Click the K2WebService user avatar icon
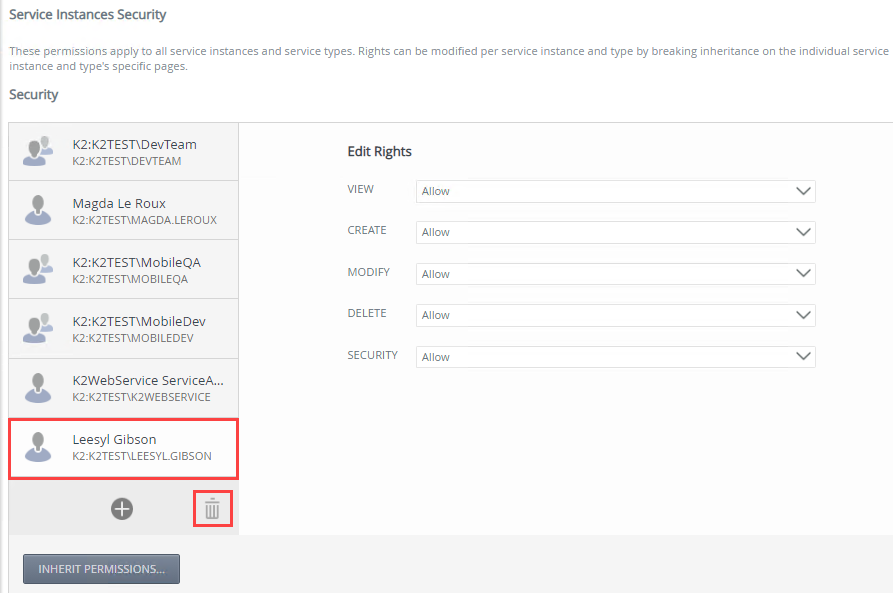Screen dimensions: 893x593 click(x=39, y=388)
